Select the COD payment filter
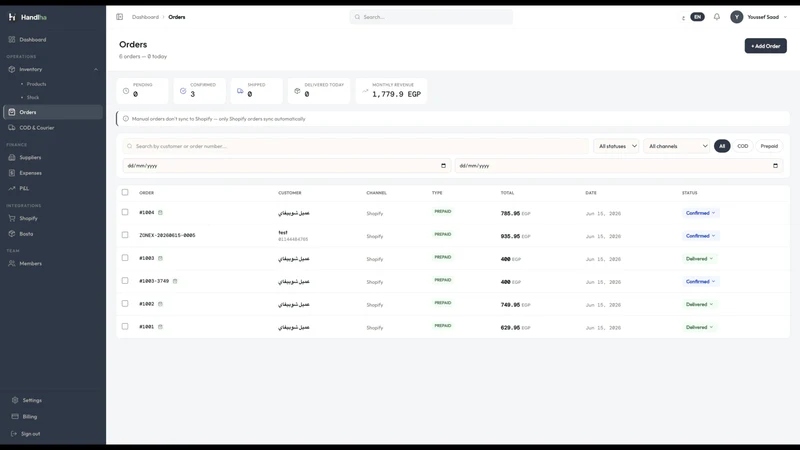 742,146
